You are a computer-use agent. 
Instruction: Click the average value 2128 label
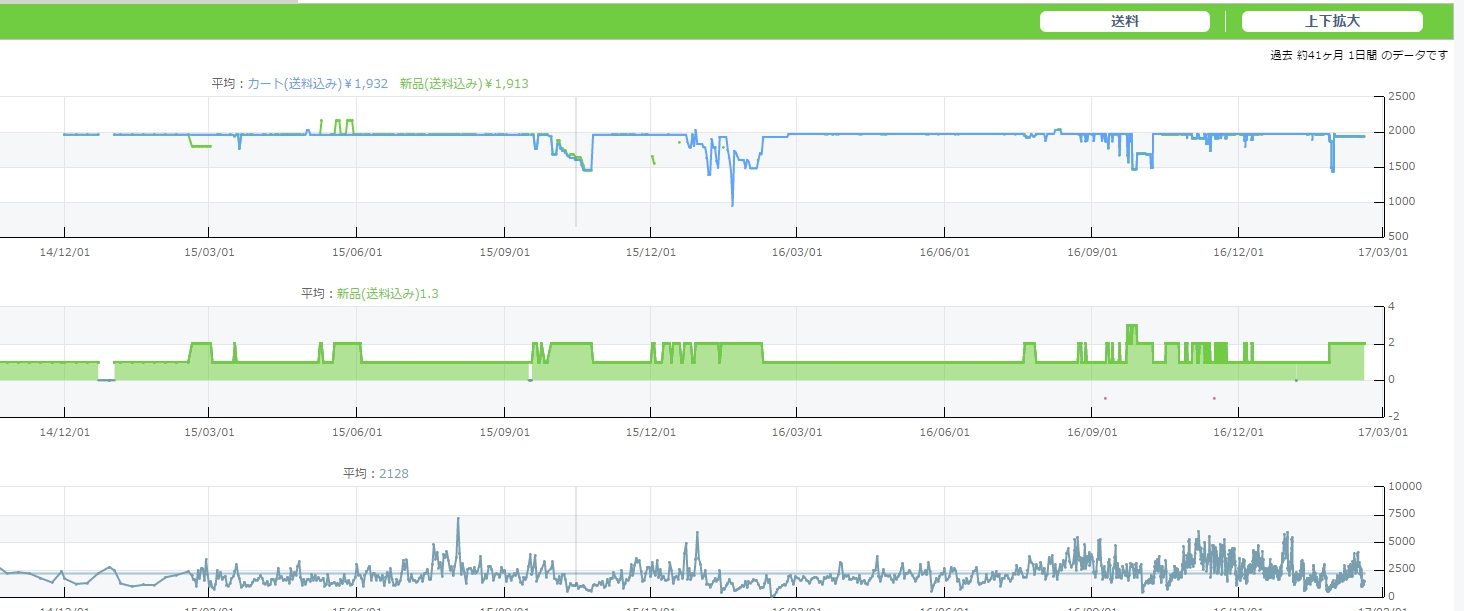tap(394, 474)
